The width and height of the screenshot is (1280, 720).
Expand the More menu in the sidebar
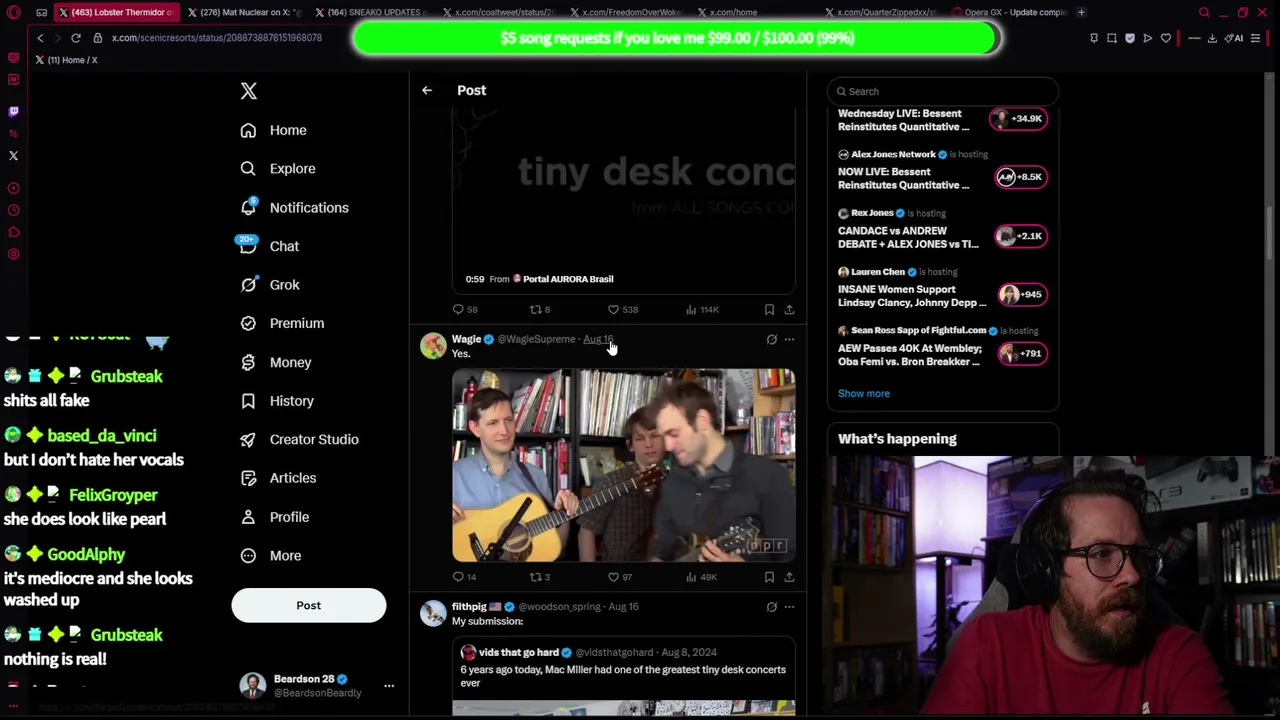[271, 556]
